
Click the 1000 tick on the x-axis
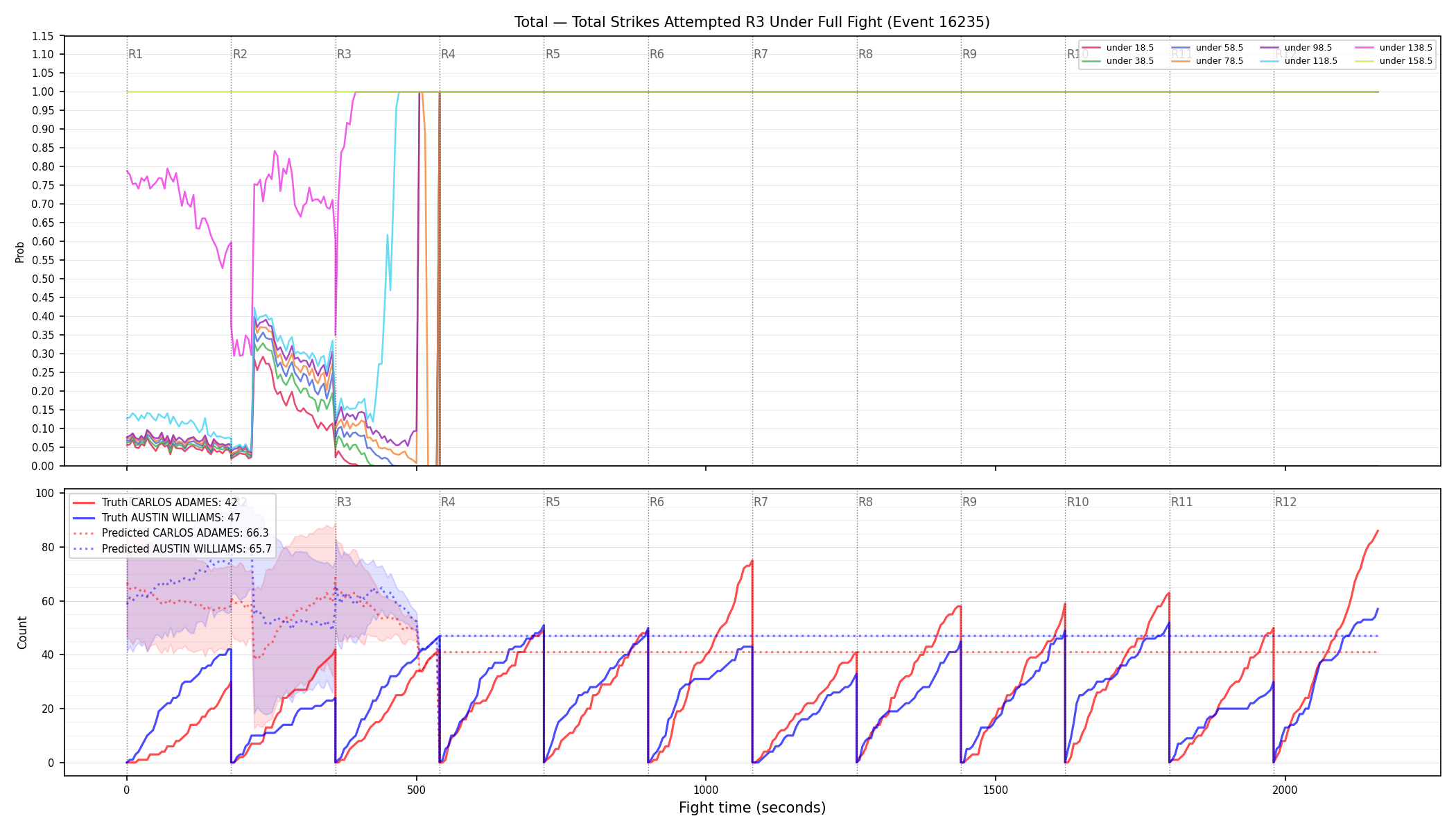click(x=706, y=790)
